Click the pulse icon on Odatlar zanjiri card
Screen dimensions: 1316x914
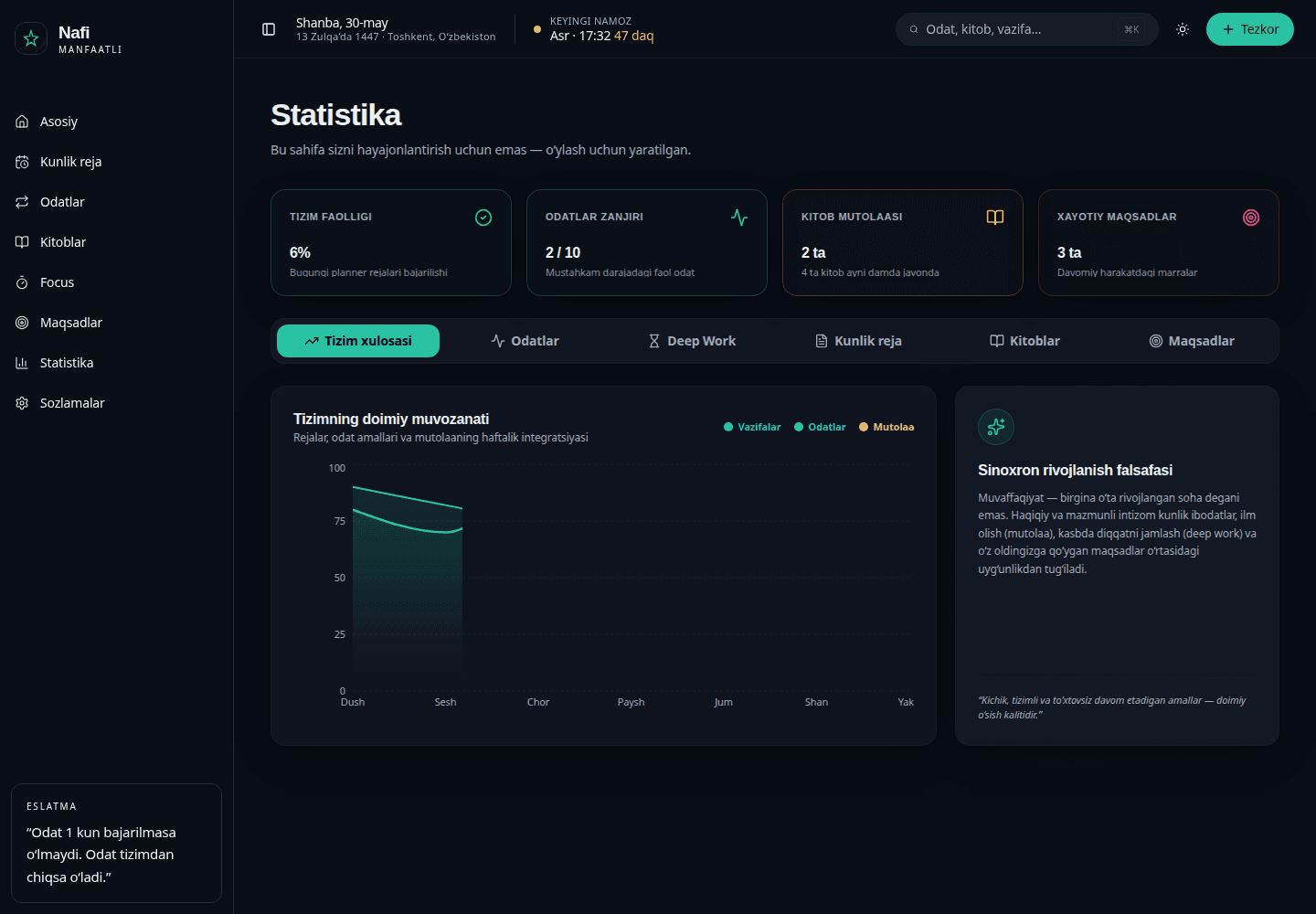739,218
